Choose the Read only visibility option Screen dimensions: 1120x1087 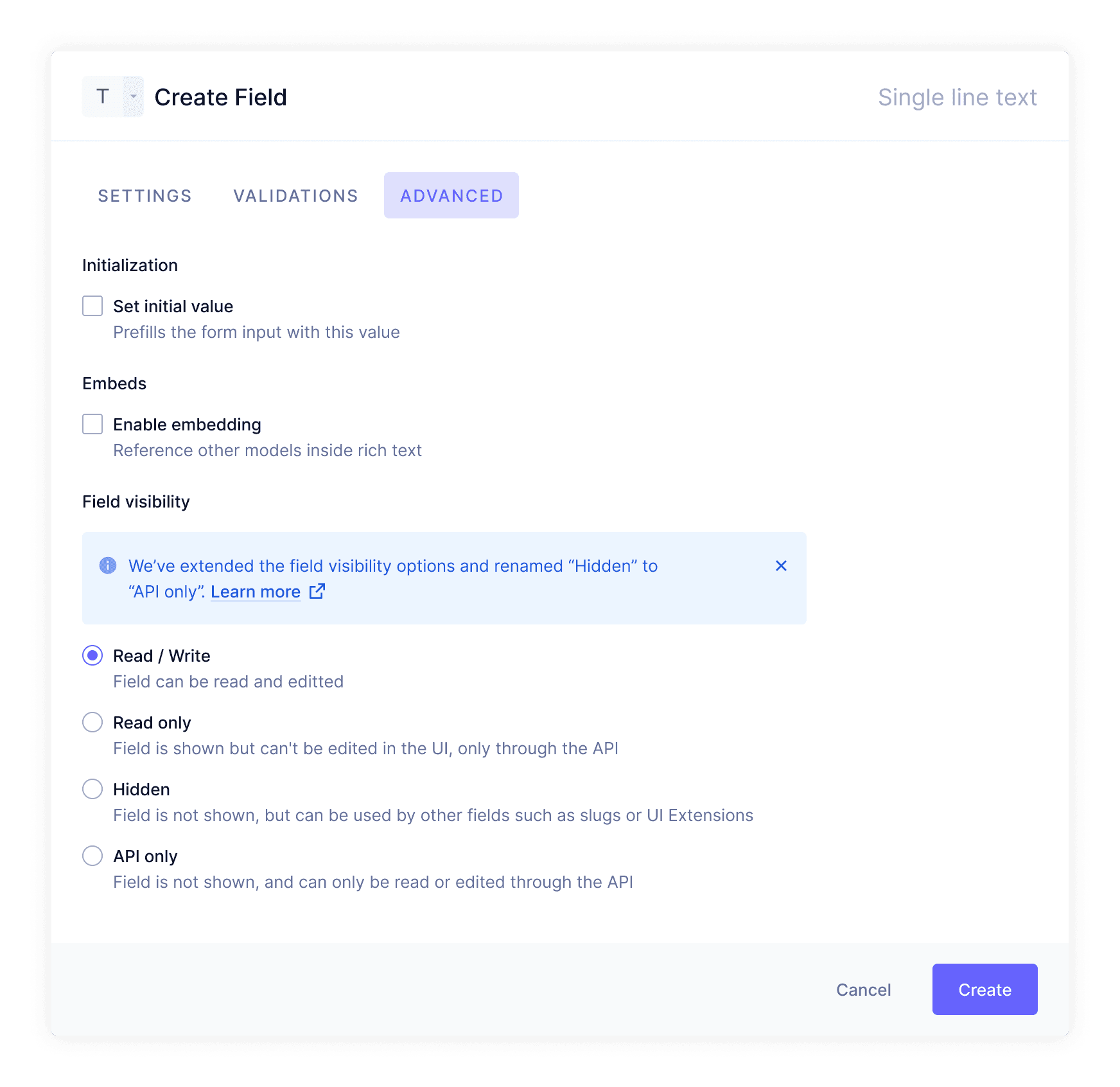tap(92, 722)
